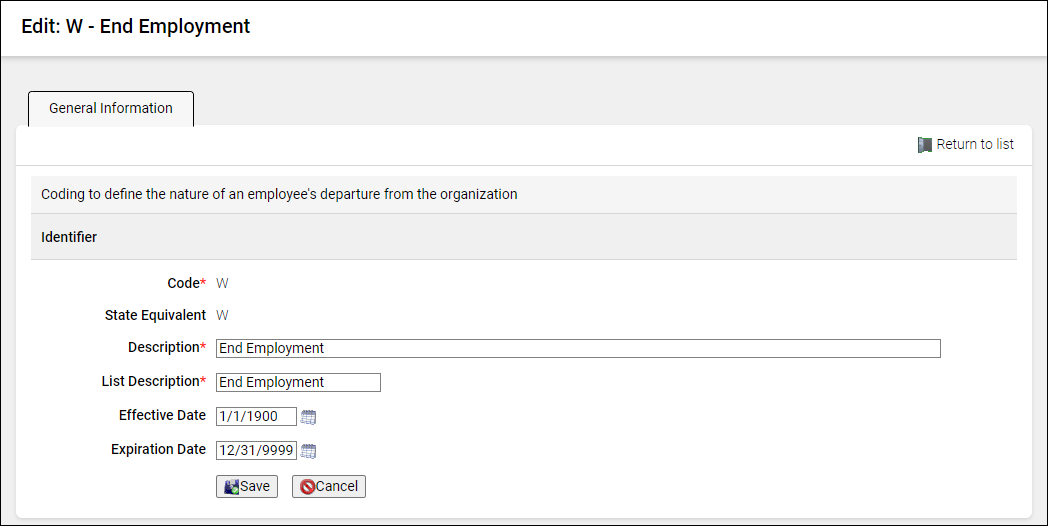Click the Code value W
This screenshot has height=526, width=1048.
click(222, 283)
